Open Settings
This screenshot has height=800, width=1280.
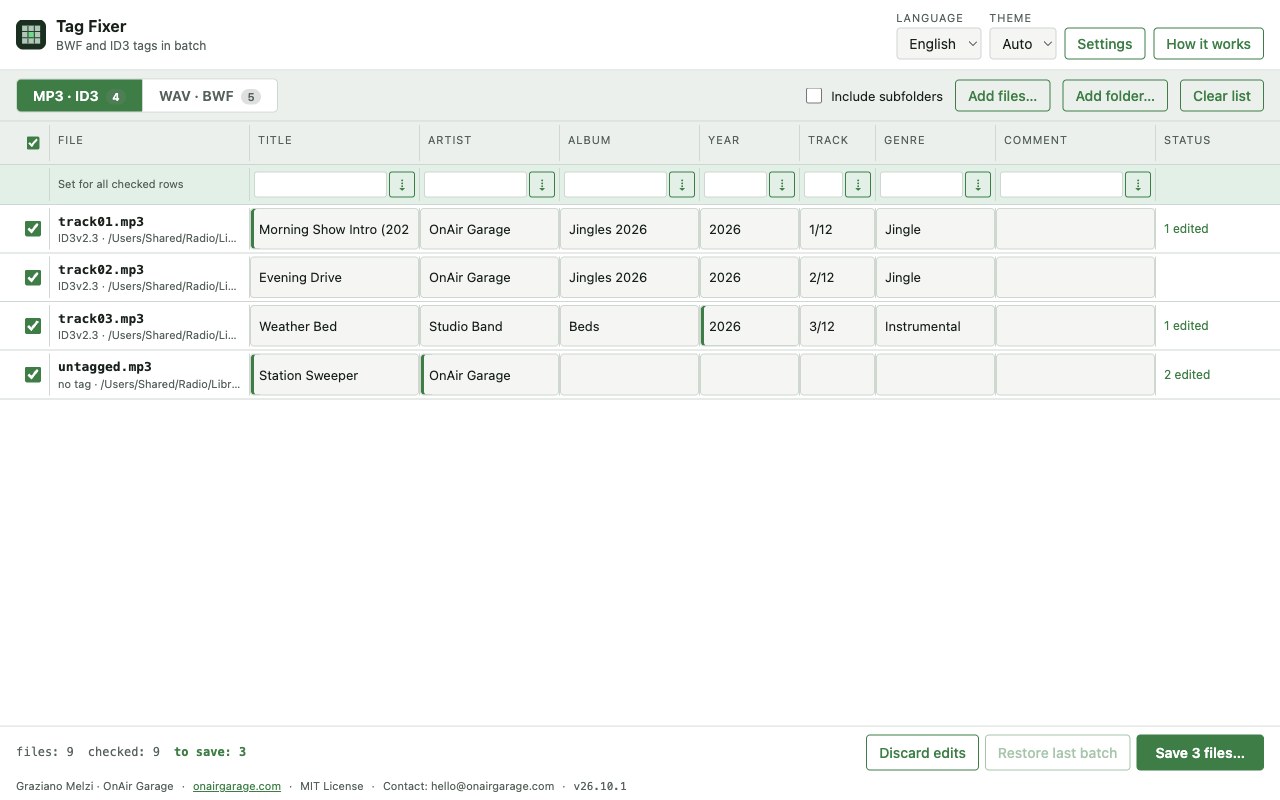pos(1104,44)
